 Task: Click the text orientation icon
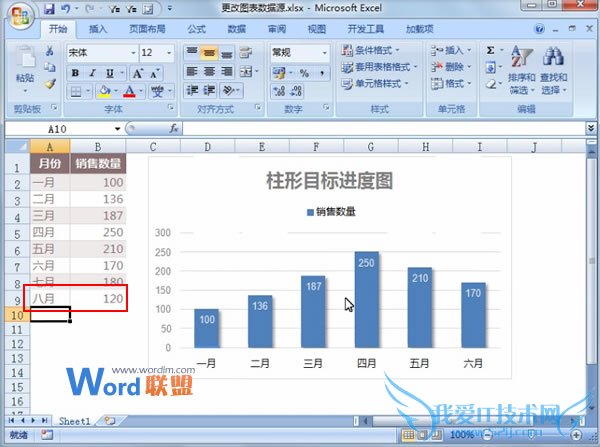[x=229, y=90]
